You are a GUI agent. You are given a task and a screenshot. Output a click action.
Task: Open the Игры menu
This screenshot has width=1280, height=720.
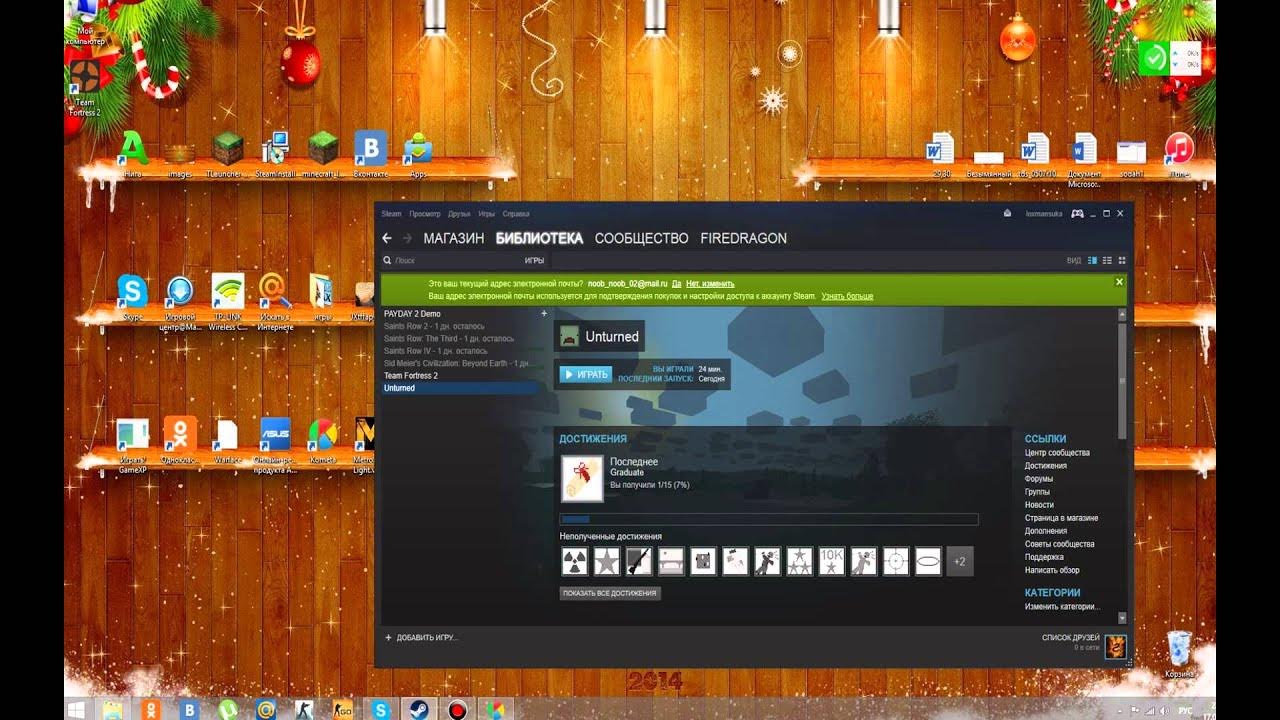[x=486, y=213]
